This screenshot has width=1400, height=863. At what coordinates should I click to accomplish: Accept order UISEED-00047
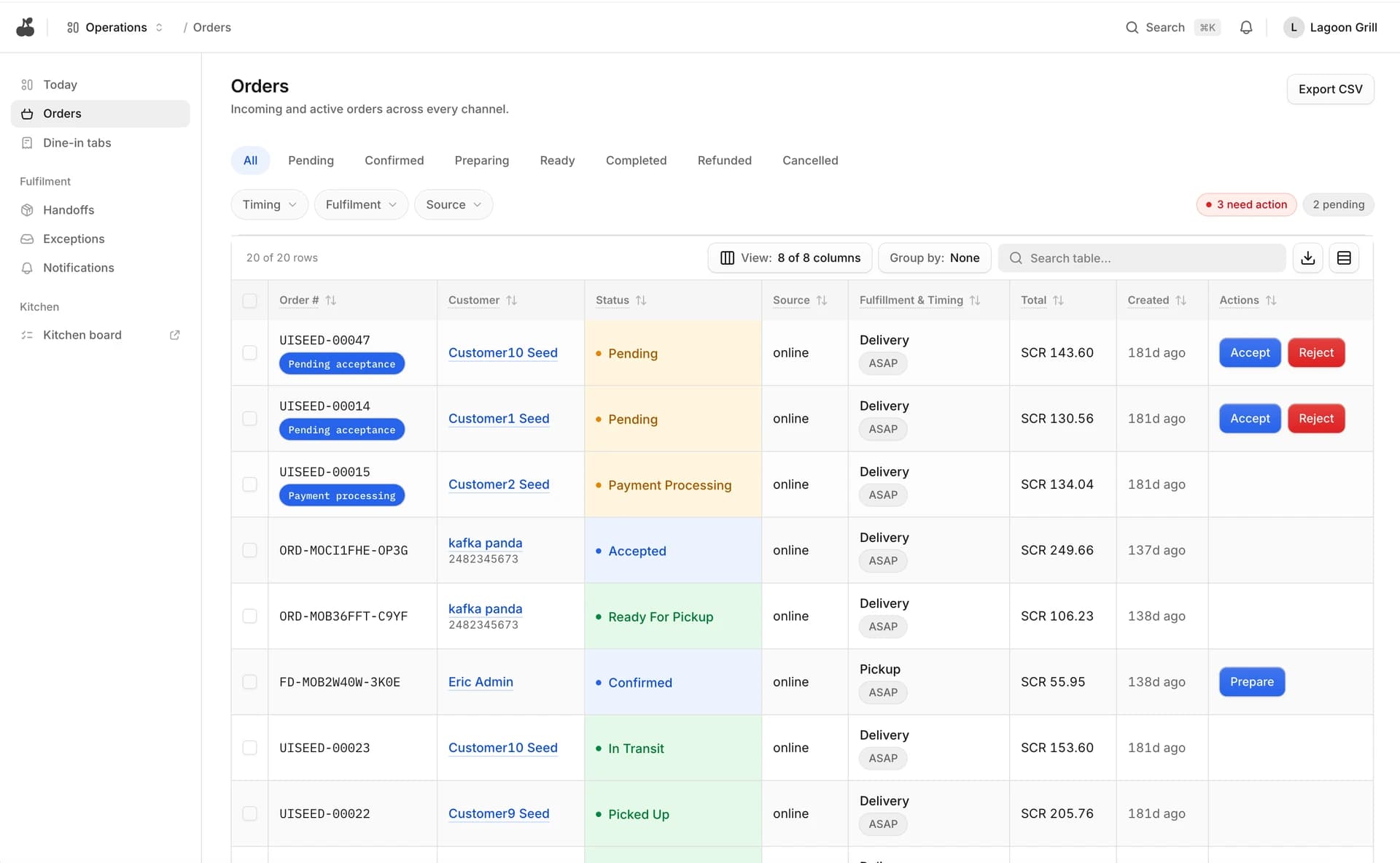click(1250, 352)
